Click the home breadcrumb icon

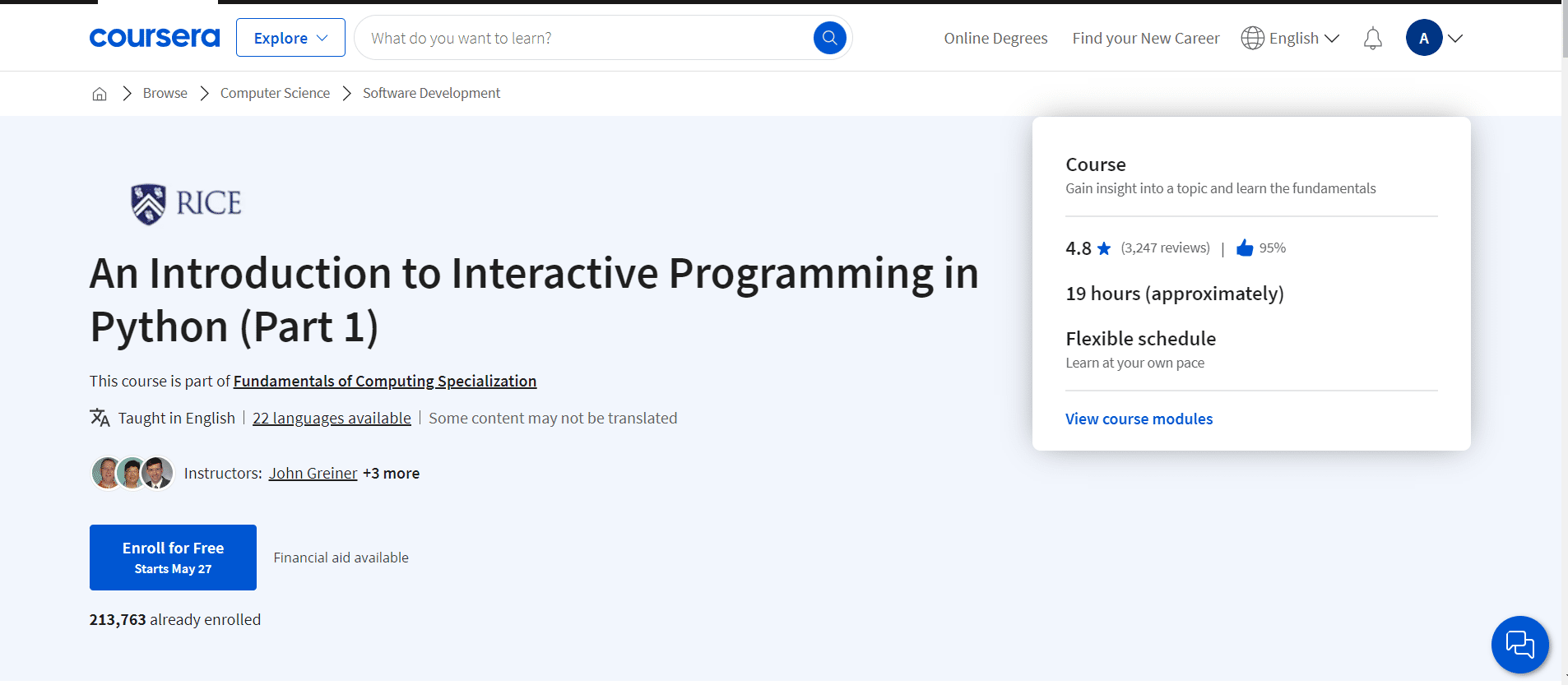[x=100, y=94]
